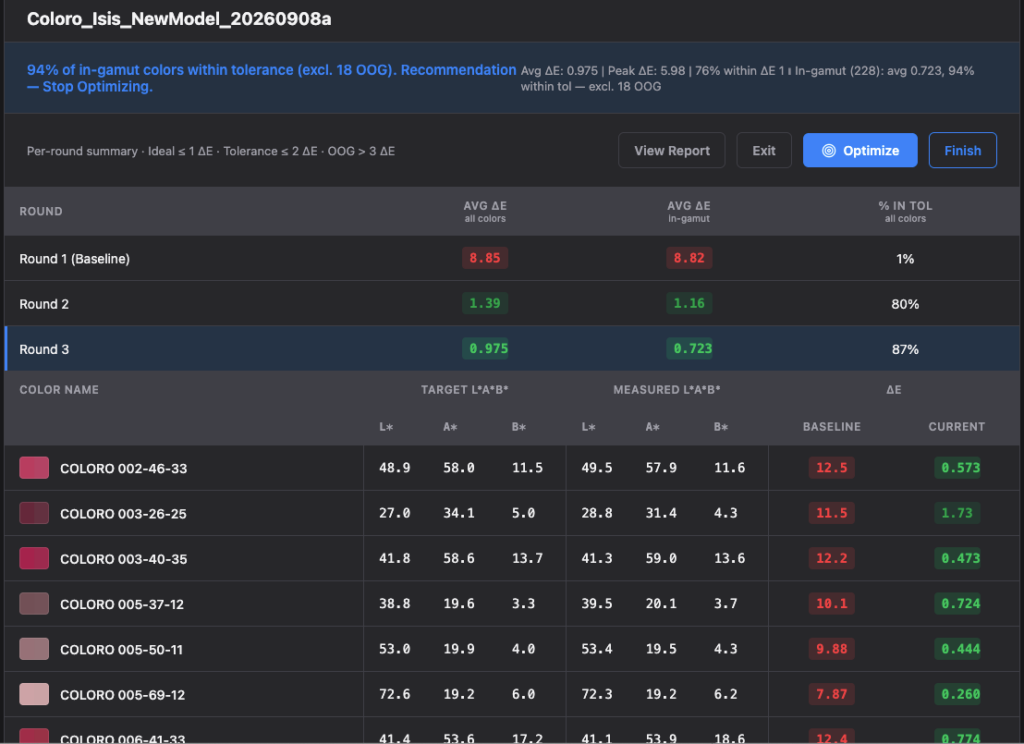Image resolution: width=1024 pixels, height=744 pixels.
Task: Click the 12.5 baseline ΔE badge
Action: (x=831, y=468)
